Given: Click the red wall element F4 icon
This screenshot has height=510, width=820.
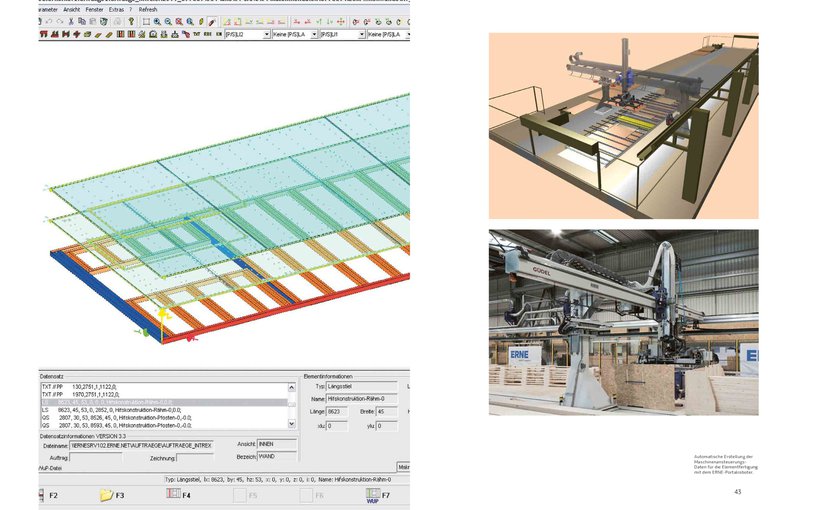Looking at the screenshot, I should click(x=173, y=494).
